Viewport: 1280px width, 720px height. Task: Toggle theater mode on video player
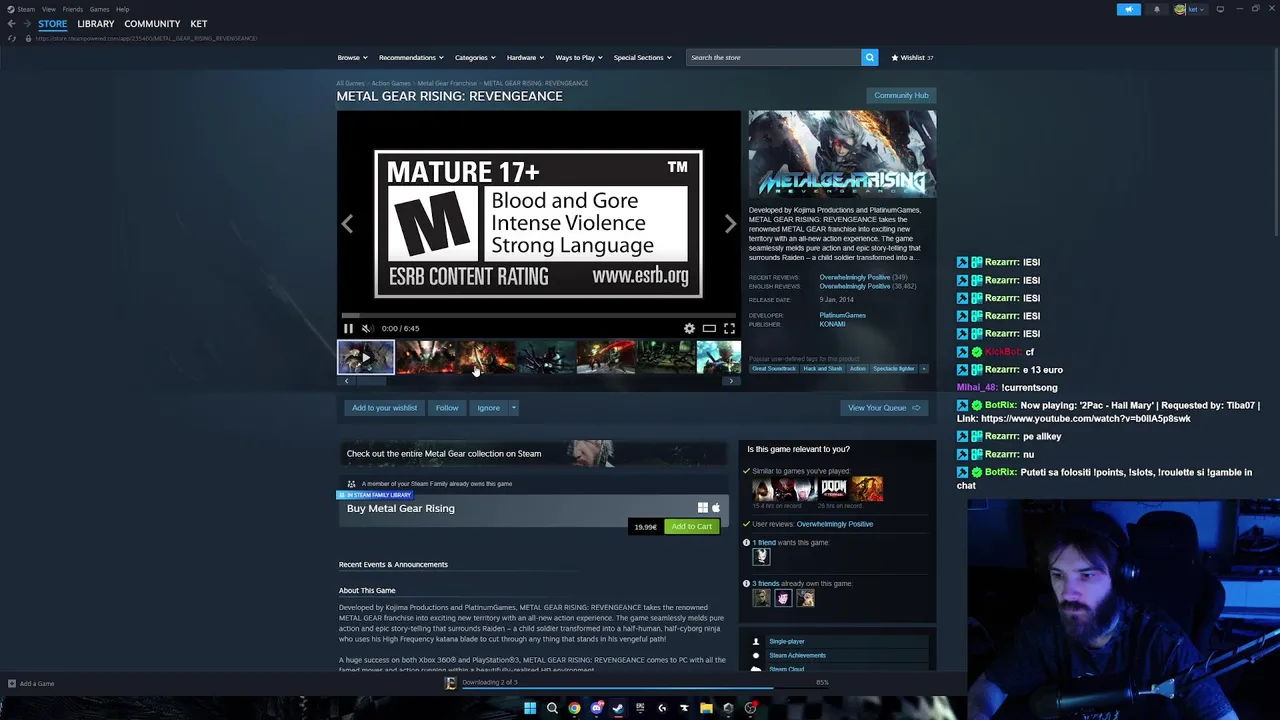pos(709,328)
